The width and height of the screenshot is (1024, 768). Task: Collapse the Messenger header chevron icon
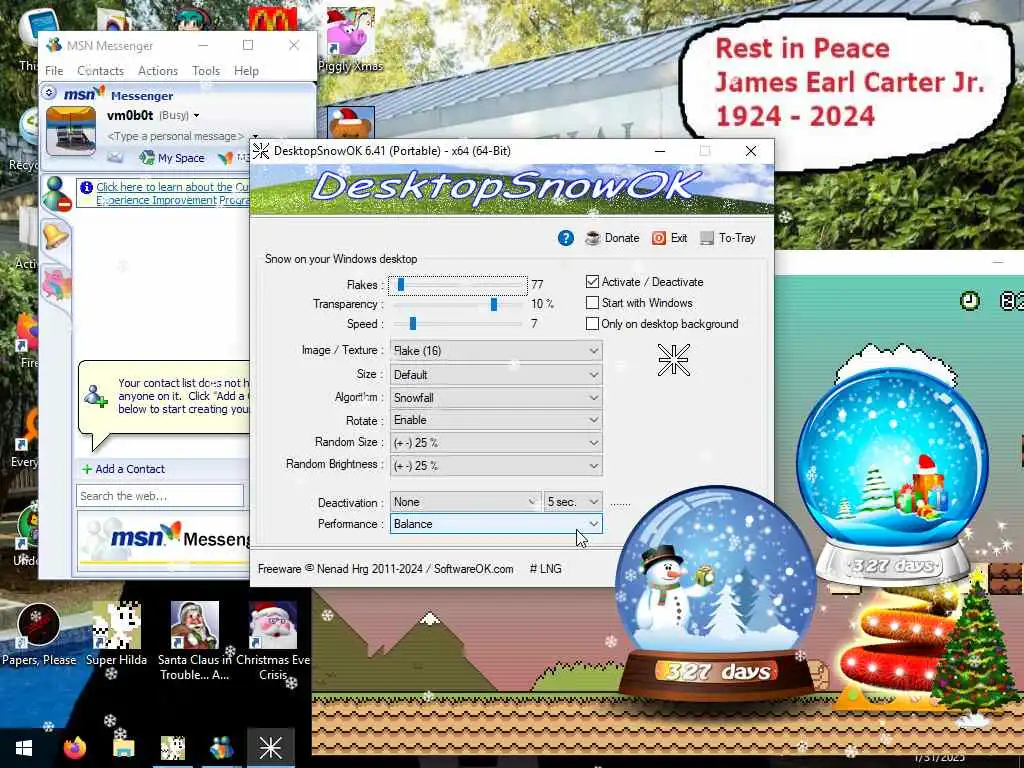[49, 93]
